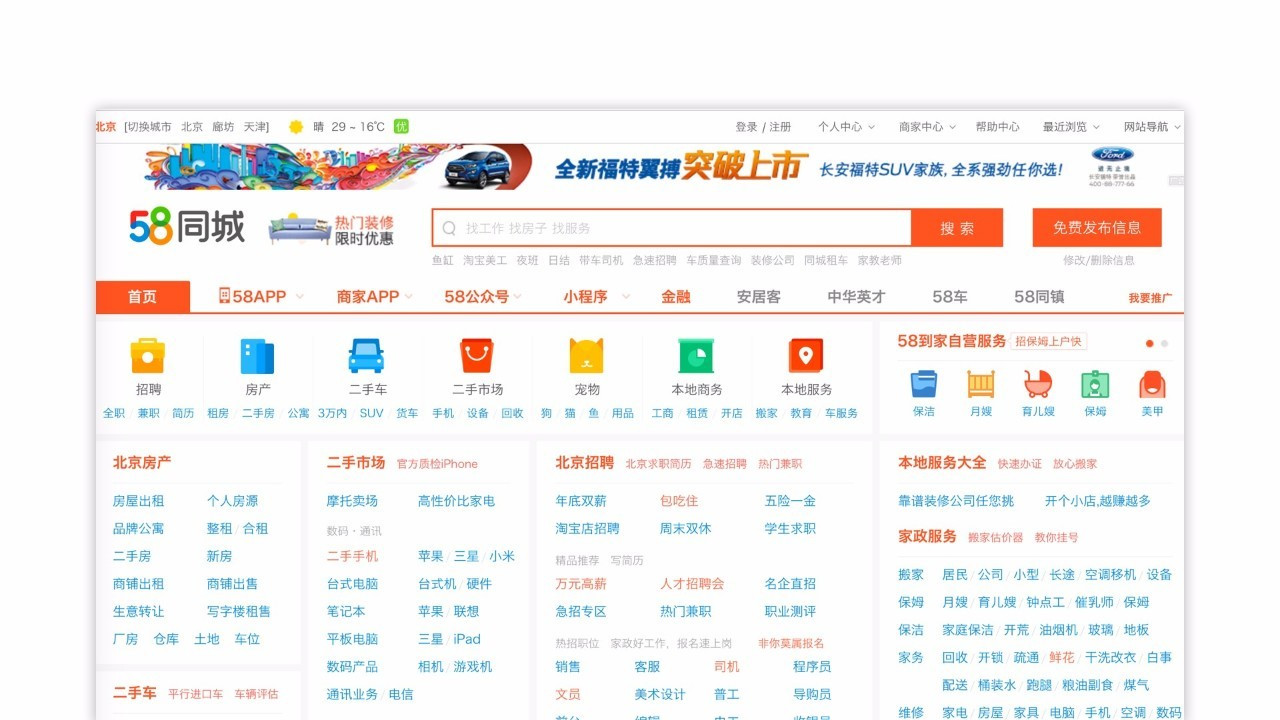Viewport: 1280px width, 720px height.
Task: Open the 年底双薪 job link
Action: pyautogui.click(x=581, y=501)
